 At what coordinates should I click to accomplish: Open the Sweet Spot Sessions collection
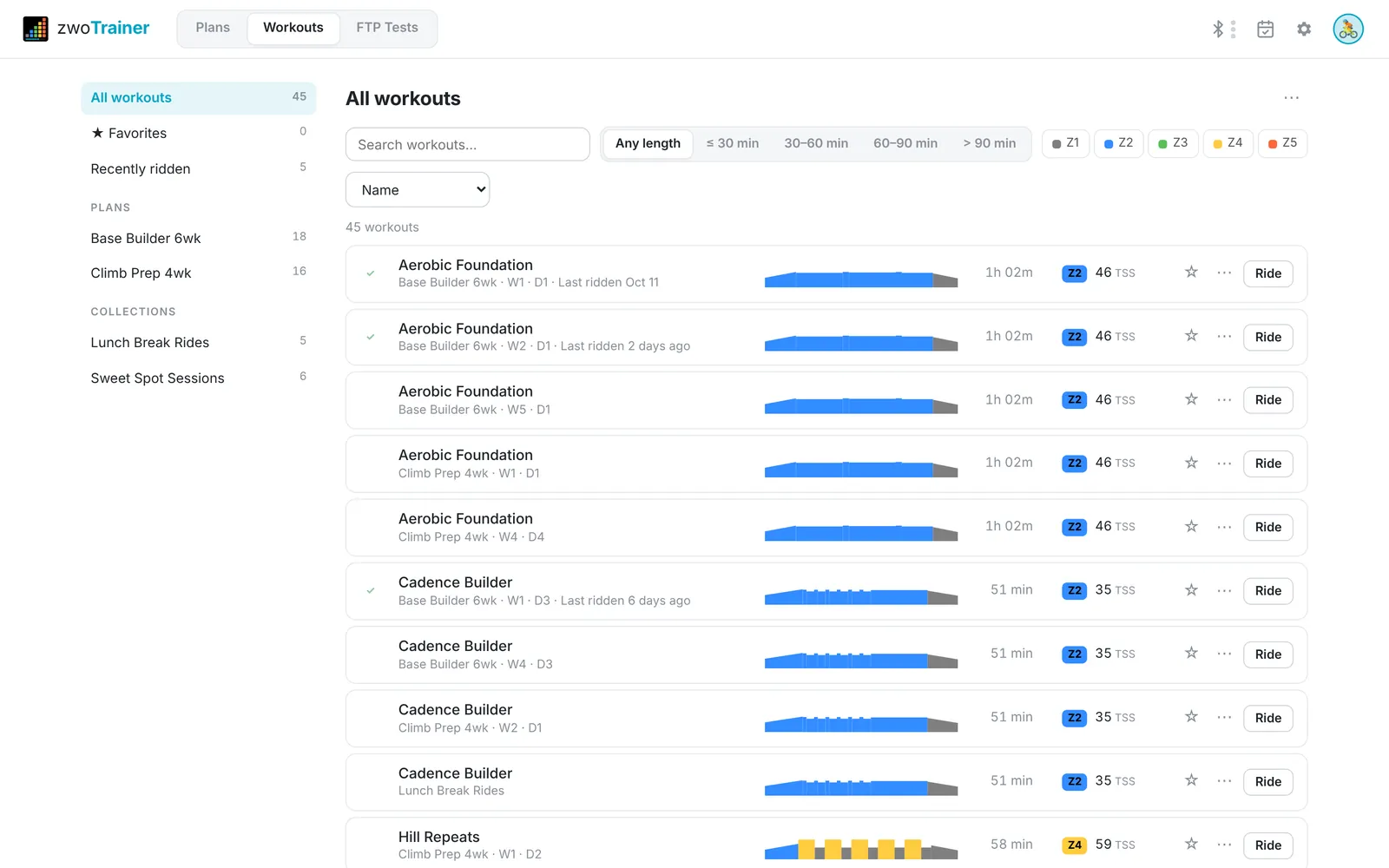199,378
